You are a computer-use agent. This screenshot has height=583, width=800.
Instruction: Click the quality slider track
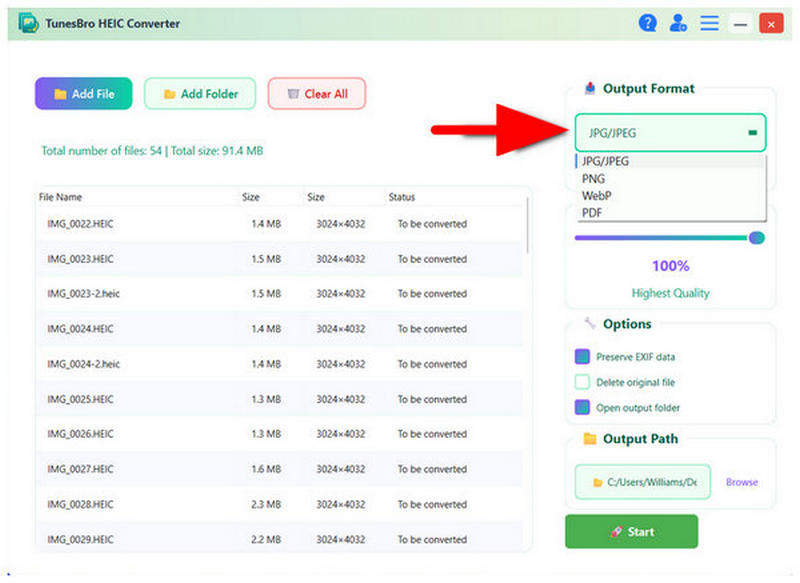661,238
